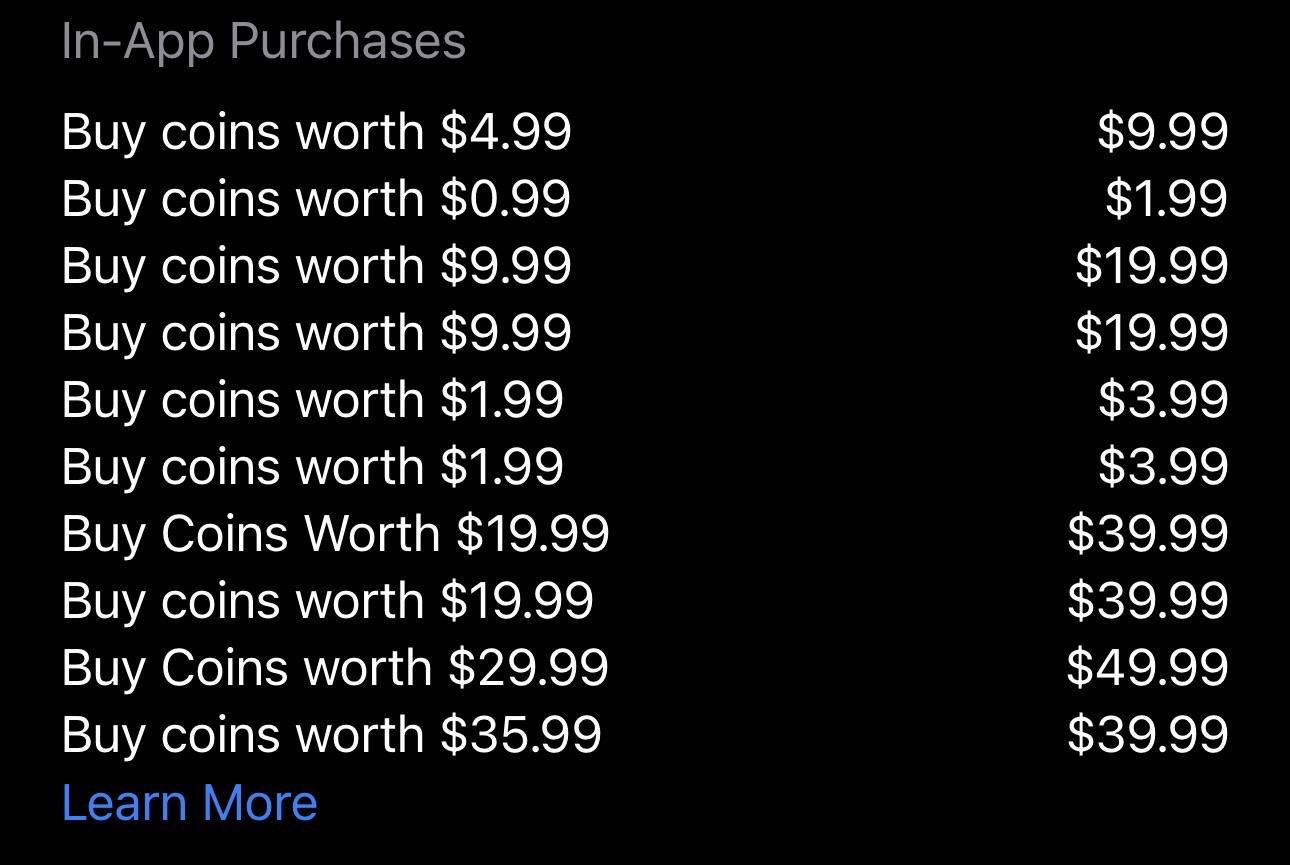Image resolution: width=1290 pixels, height=865 pixels.
Task: Pick the Buy coins worth $35.99 item
Action: 332,735
